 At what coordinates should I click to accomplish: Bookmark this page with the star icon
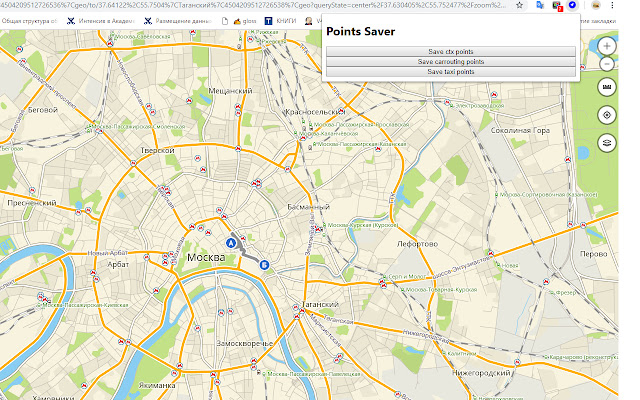[521, 5]
